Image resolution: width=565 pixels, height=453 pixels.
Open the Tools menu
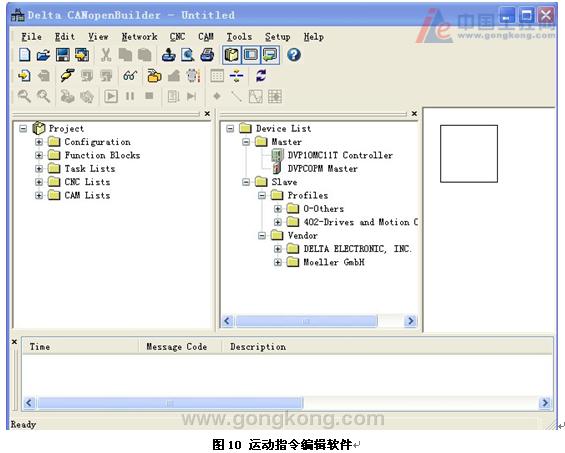coord(239,37)
